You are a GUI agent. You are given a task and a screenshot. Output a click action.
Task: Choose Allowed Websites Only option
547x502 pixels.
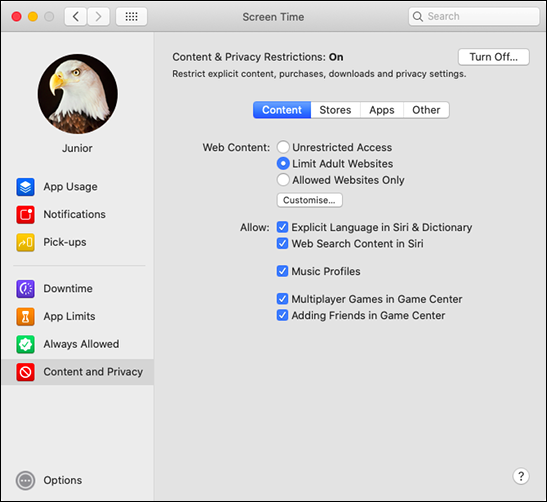click(x=283, y=180)
